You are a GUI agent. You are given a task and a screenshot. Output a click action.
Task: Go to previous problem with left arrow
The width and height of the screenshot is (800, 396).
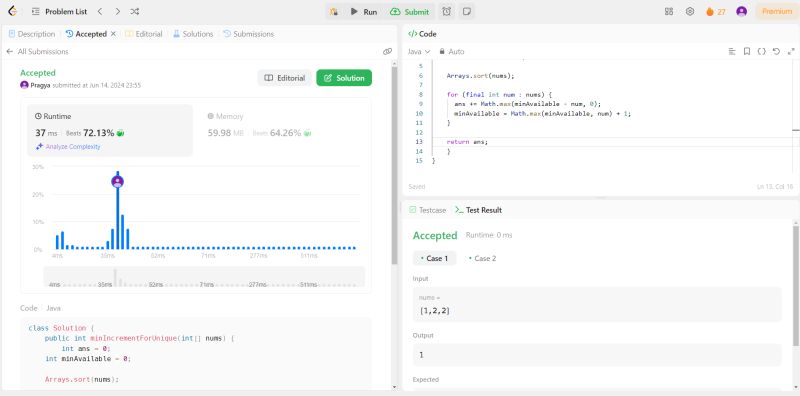coord(100,11)
